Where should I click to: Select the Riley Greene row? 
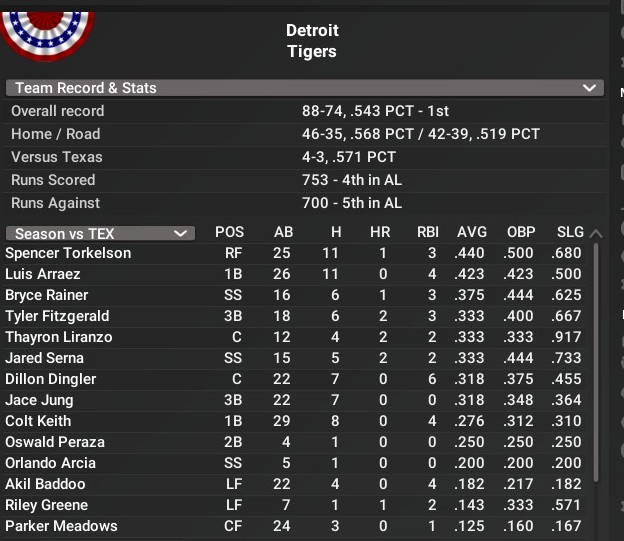[294, 505]
